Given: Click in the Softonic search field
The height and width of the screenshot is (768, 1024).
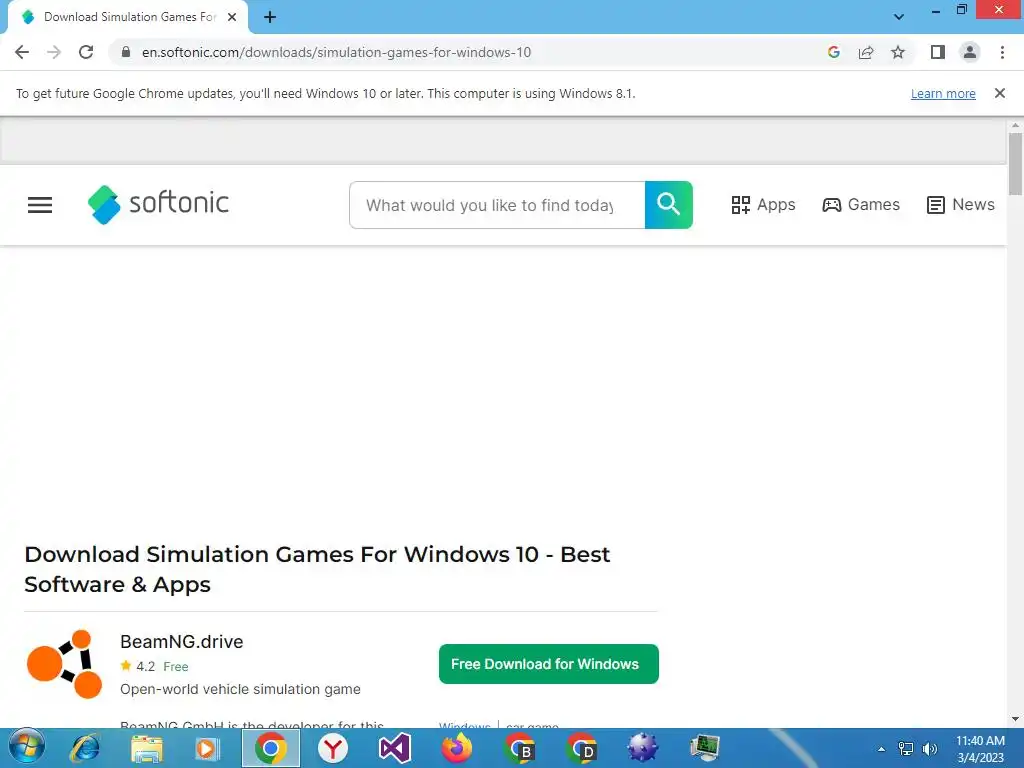Looking at the screenshot, I should (x=497, y=205).
